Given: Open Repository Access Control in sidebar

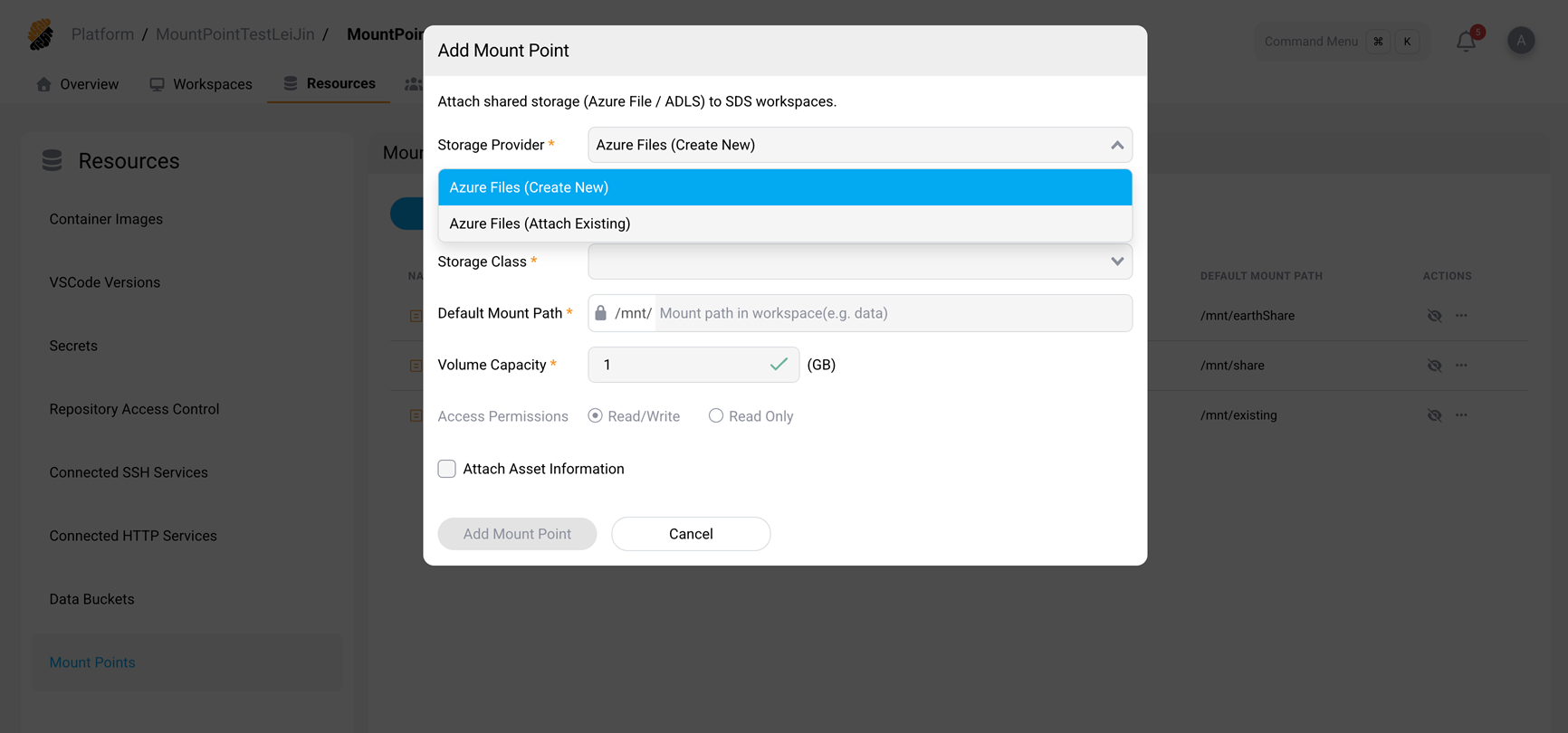Looking at the screenshot, I should click(134, 409).
